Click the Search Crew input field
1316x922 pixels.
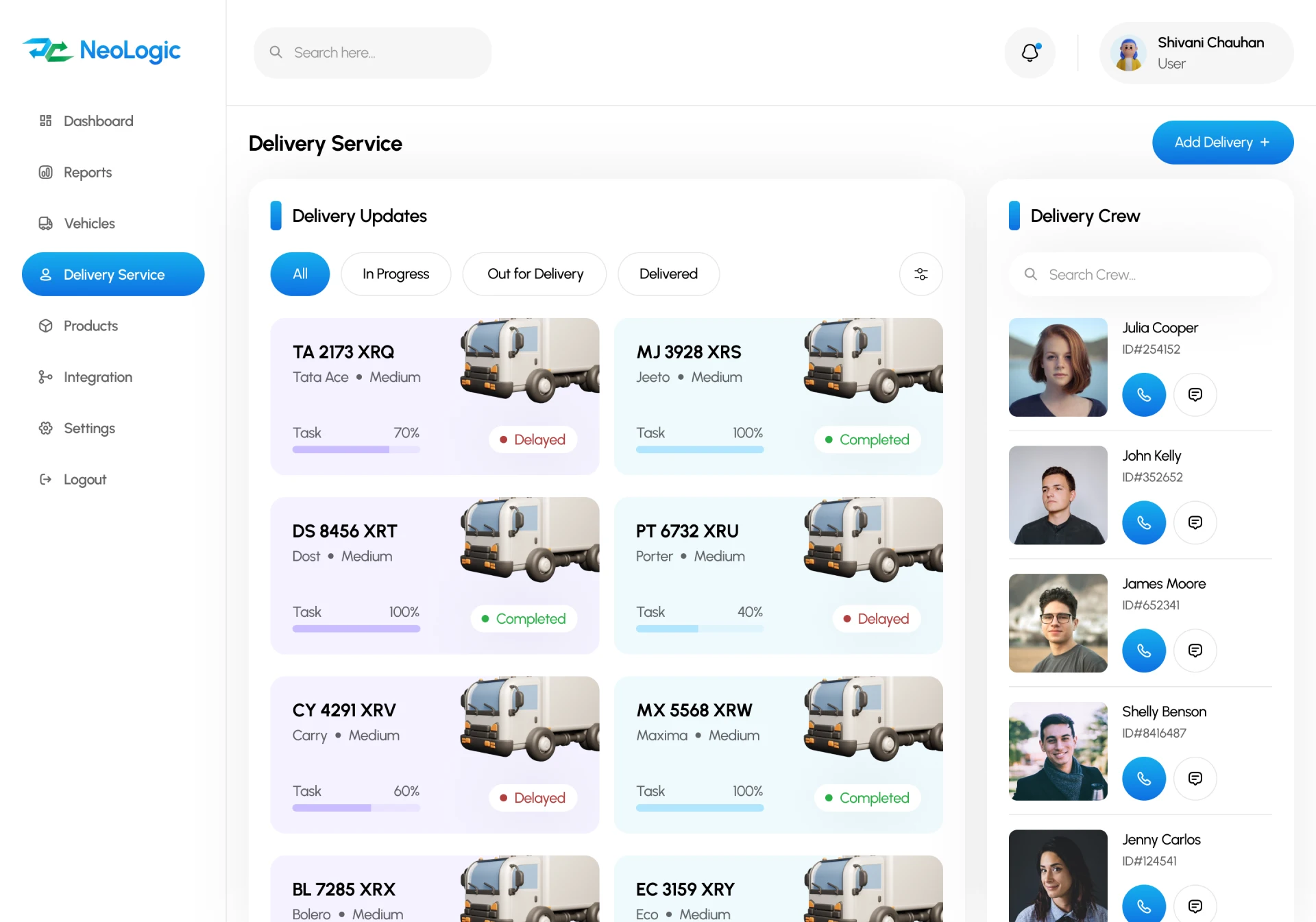pyautogui.click(x=1140, y=274)
